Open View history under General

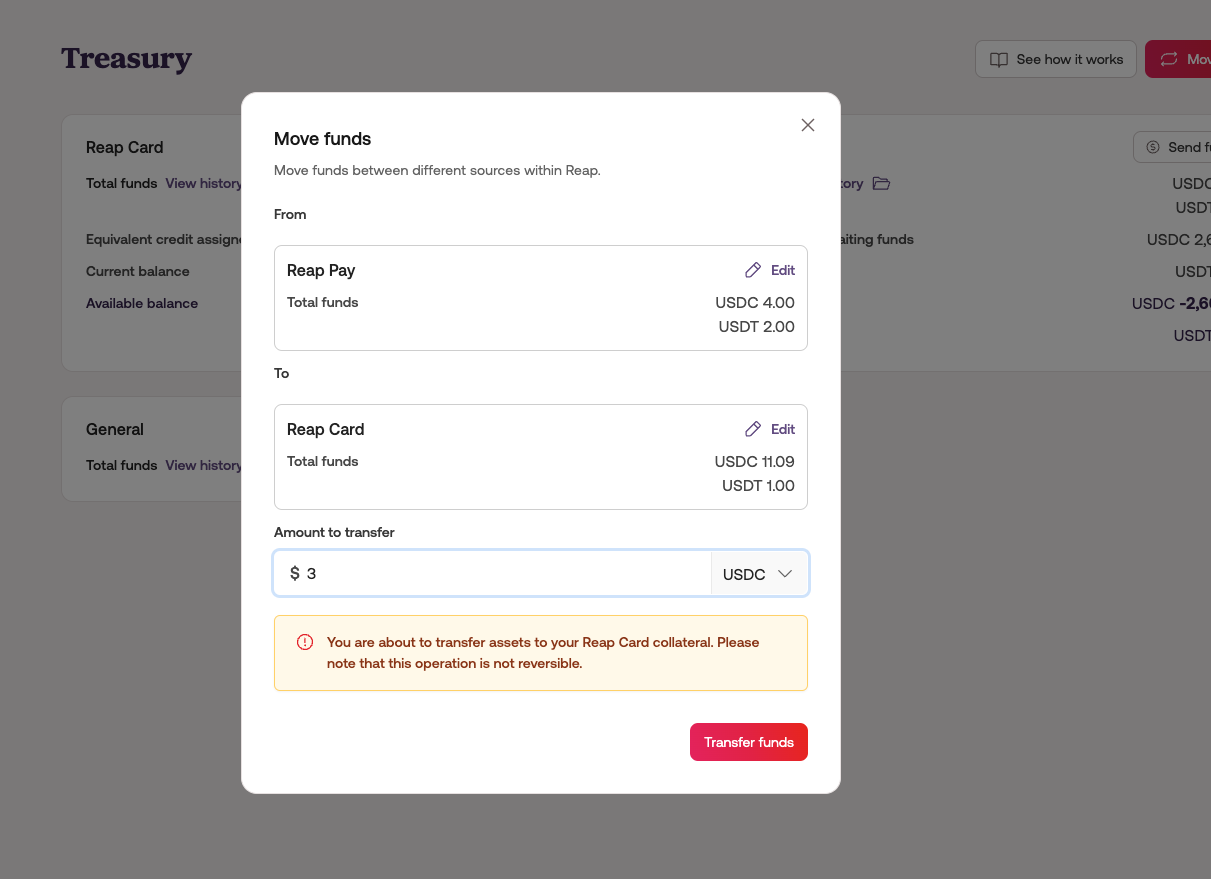click(203, 465)
